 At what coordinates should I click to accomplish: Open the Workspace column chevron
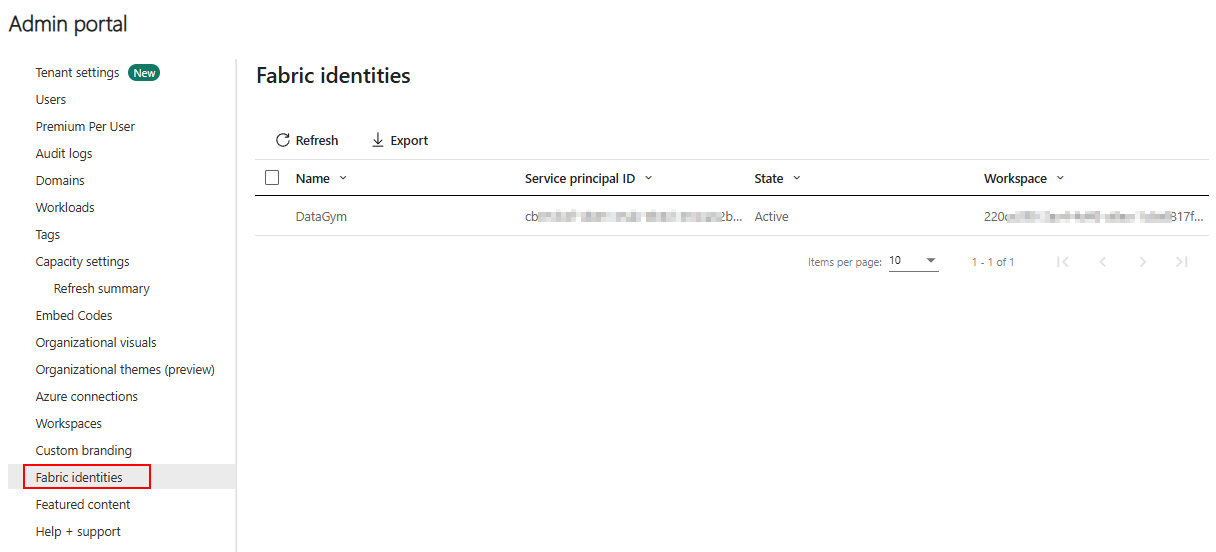(1060, 178)
